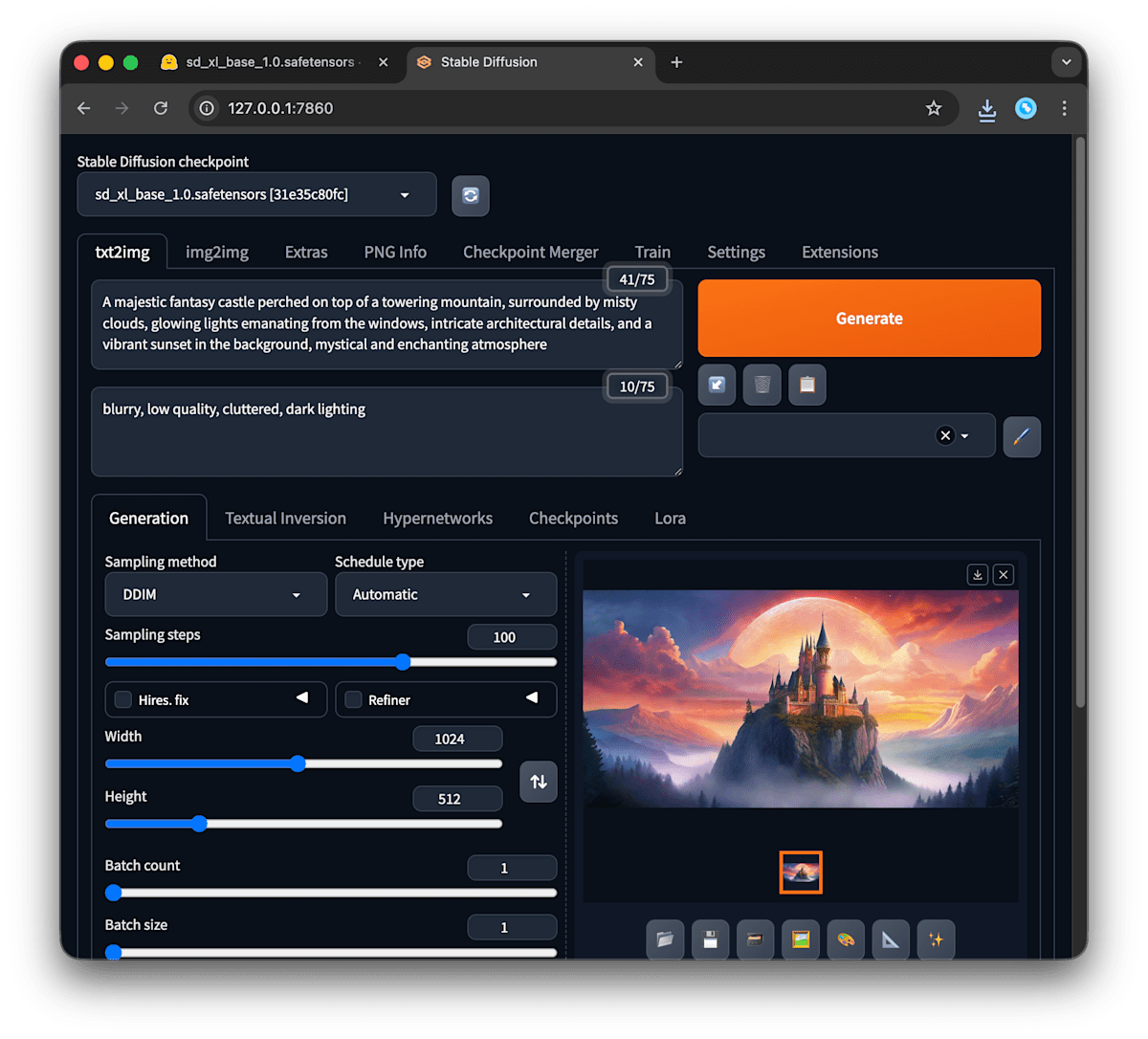The image size is (1148, 1039).
Task: Bookmark page with star icon
Action: [934, 108]
